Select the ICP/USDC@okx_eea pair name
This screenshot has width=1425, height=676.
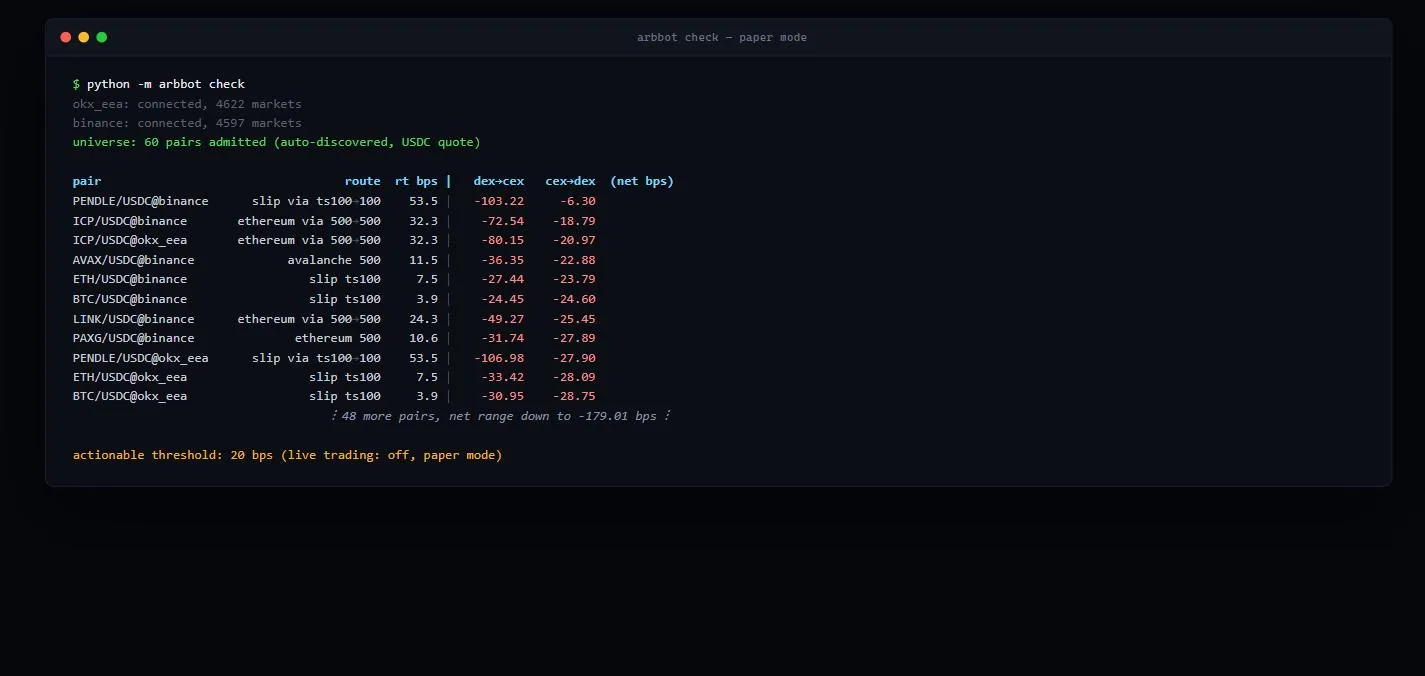[130, 240]
